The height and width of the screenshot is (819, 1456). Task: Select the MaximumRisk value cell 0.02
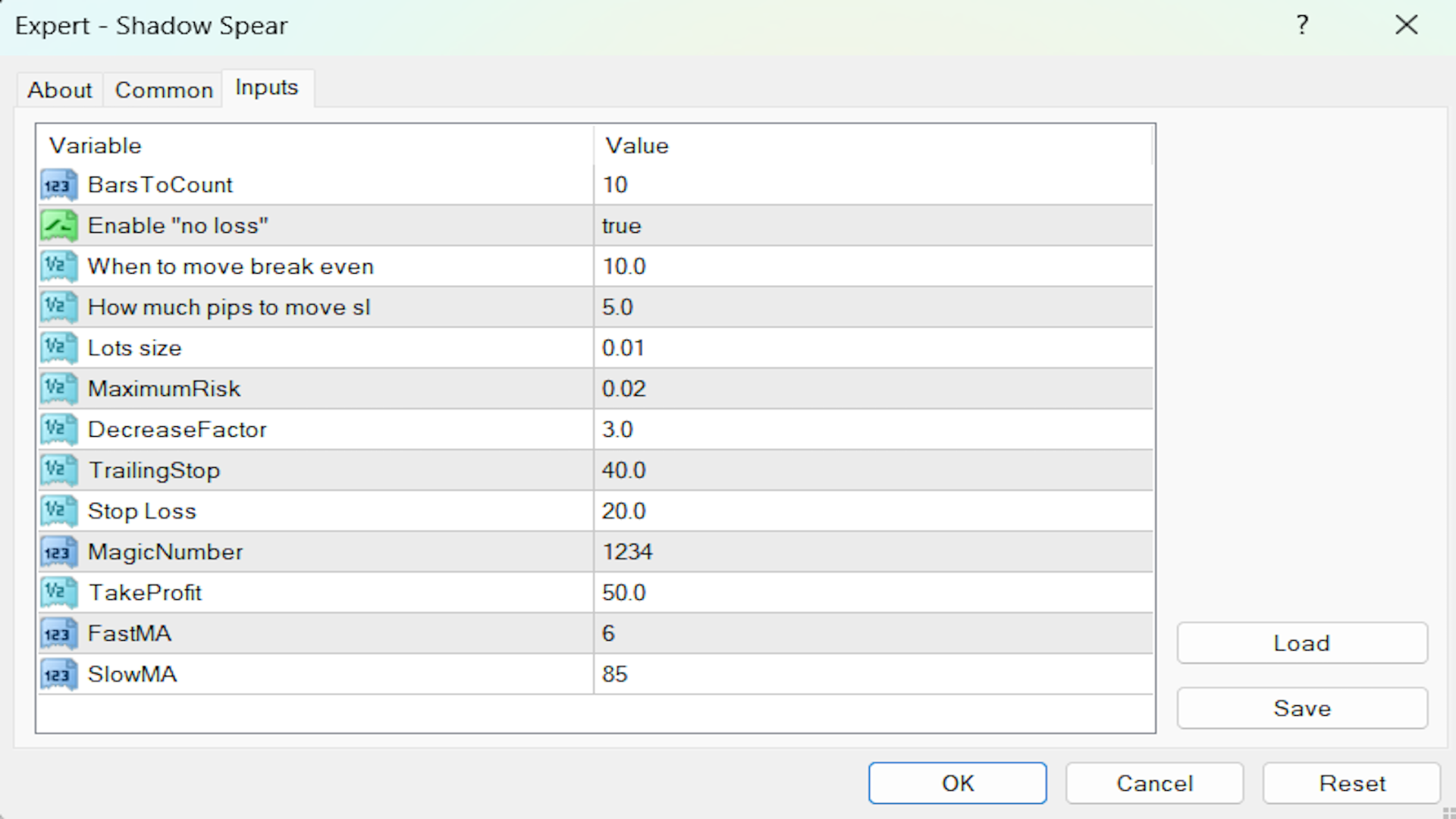click(x=624, y=389)
